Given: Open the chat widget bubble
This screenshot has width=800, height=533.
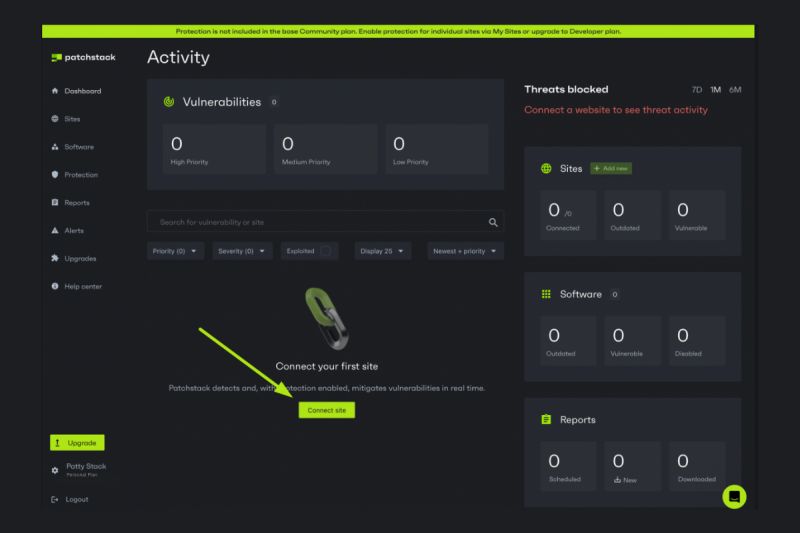Looking at the screenshot, I should (x=734, y=496).
